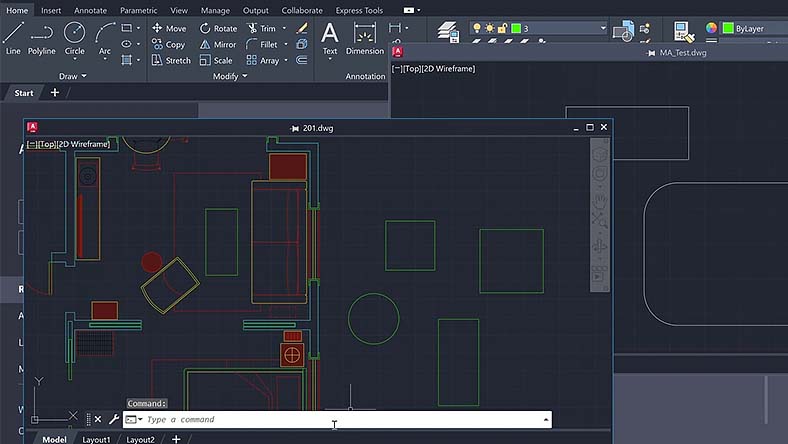The image size is (788, 444).
Task: Click the [Top] view control label
Action: 48,145
